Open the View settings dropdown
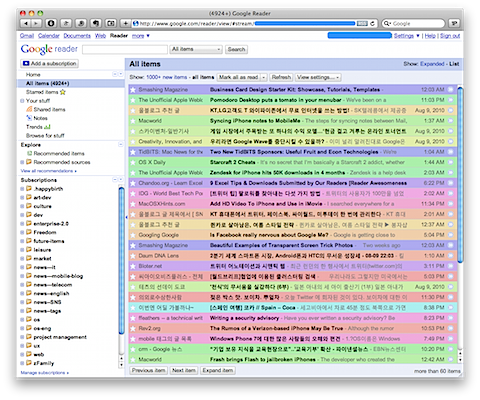The height and width of the screenshot is (400, 480). pos(318,77)
